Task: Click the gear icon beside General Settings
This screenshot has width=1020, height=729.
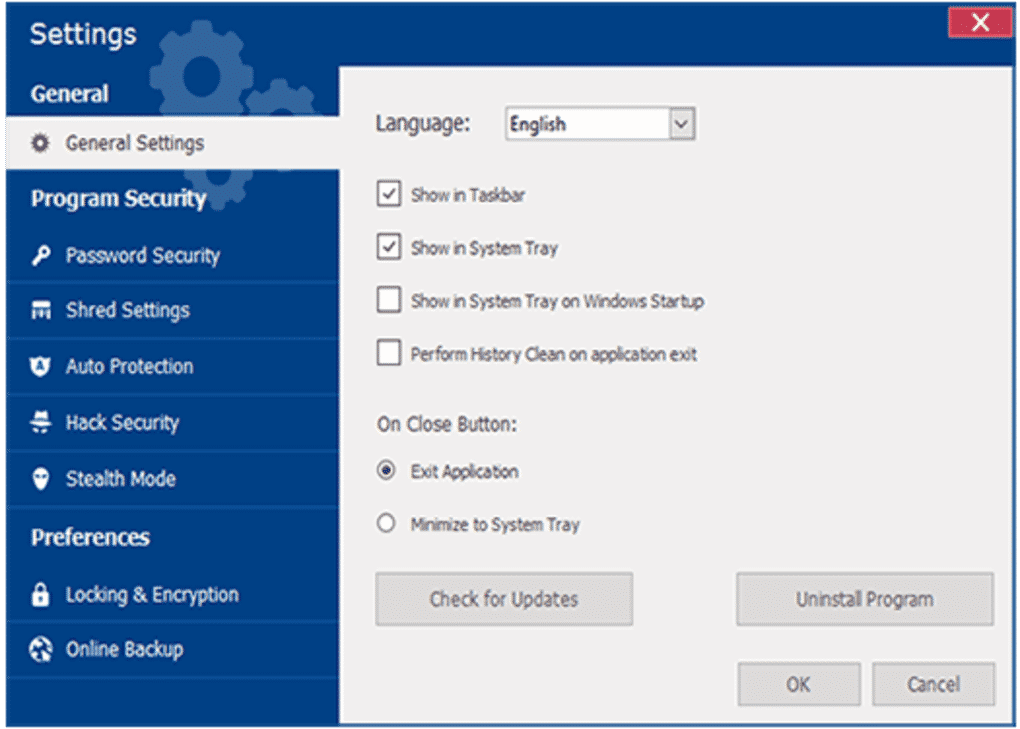Action: pos(40,144)
